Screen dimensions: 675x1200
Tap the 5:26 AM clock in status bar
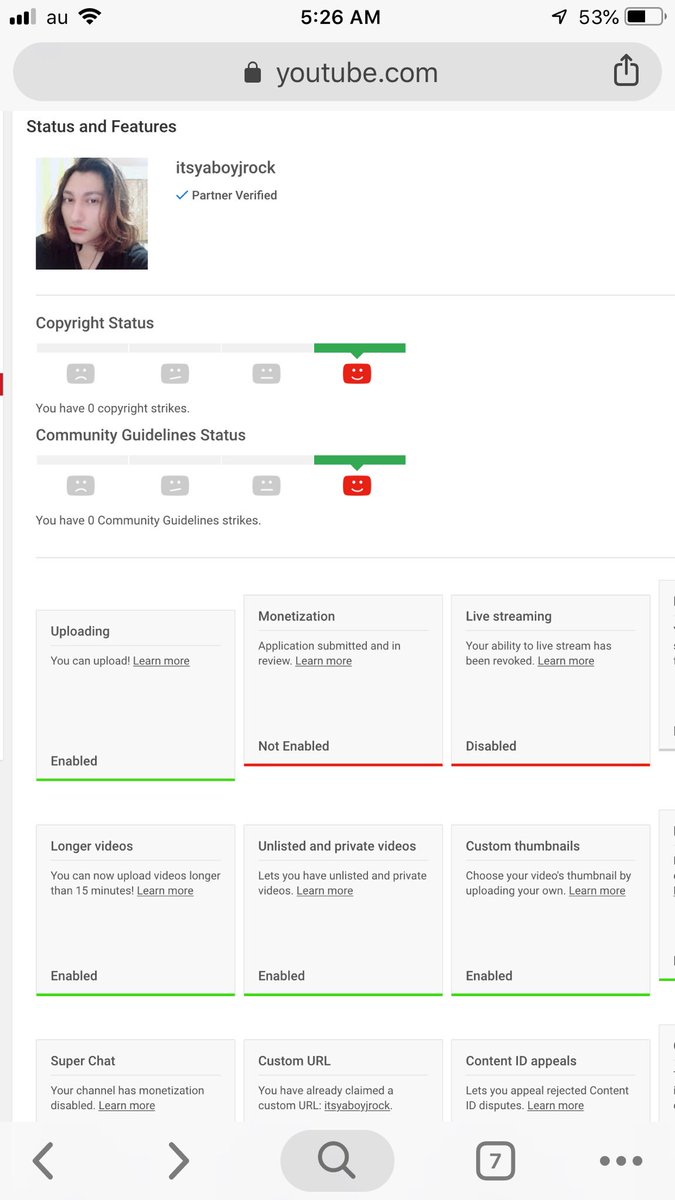point(340,17)
